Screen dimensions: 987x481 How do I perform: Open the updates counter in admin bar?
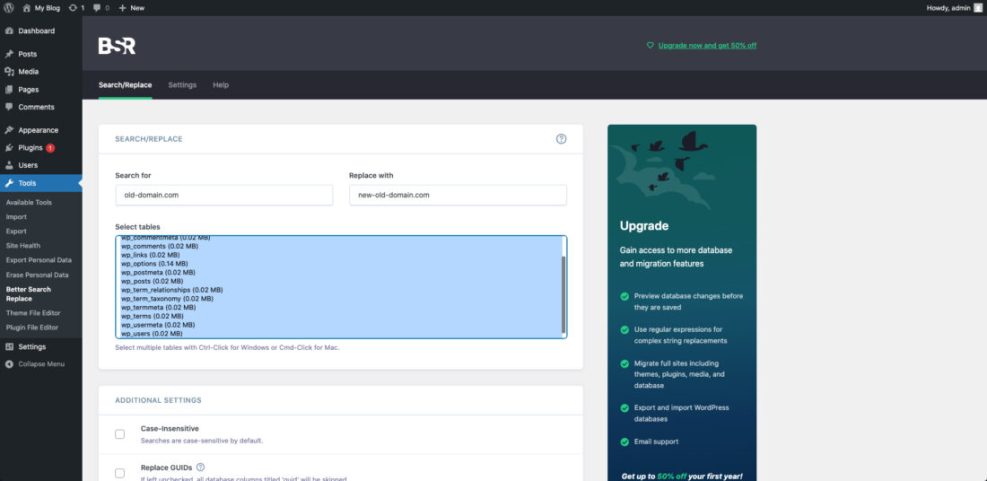[77, 8]
